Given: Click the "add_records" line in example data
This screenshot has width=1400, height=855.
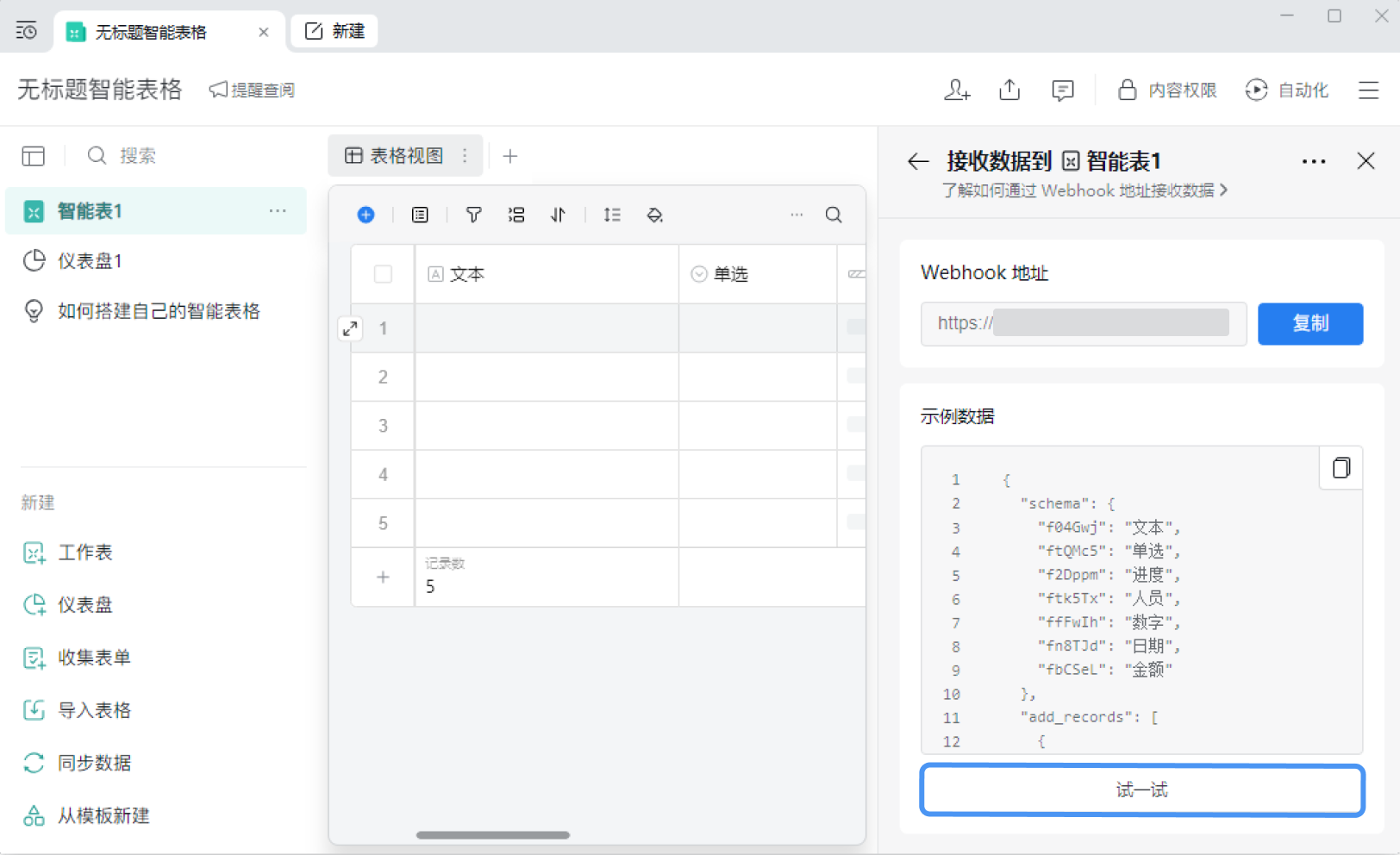Looking at the screenshot, I should click(x=1090, y=717).
